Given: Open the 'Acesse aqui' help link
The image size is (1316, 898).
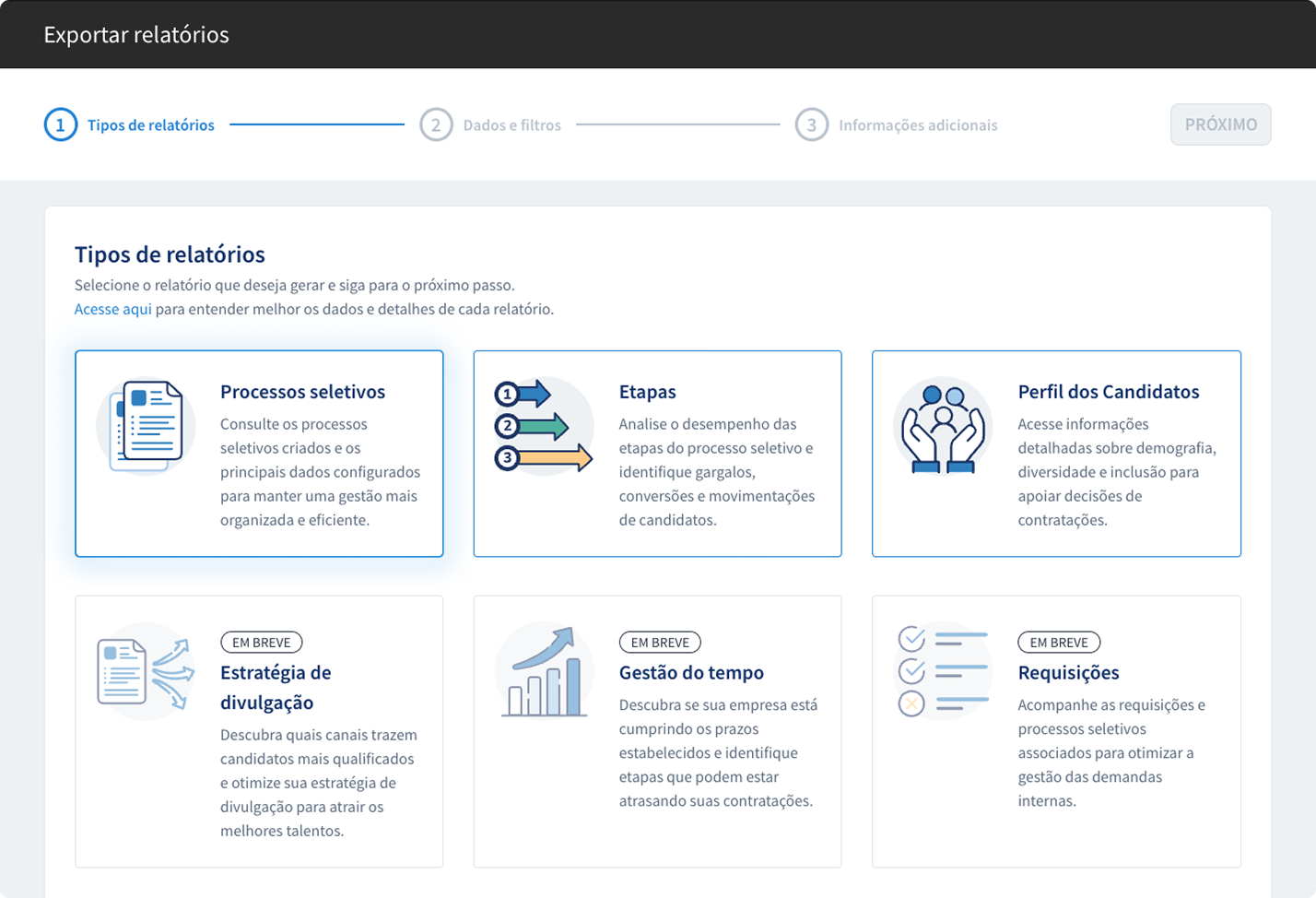Looking at the screenshot, I should [x=112, y=310].
